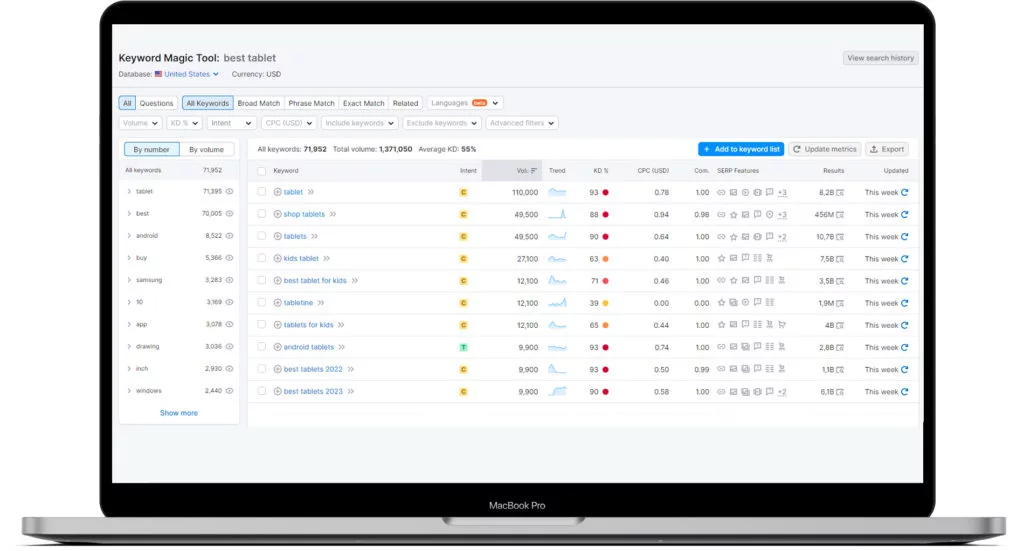Refresh metrics for the kids tablet row
This screenshot has height=551, width=1024.
click(904, 259)
